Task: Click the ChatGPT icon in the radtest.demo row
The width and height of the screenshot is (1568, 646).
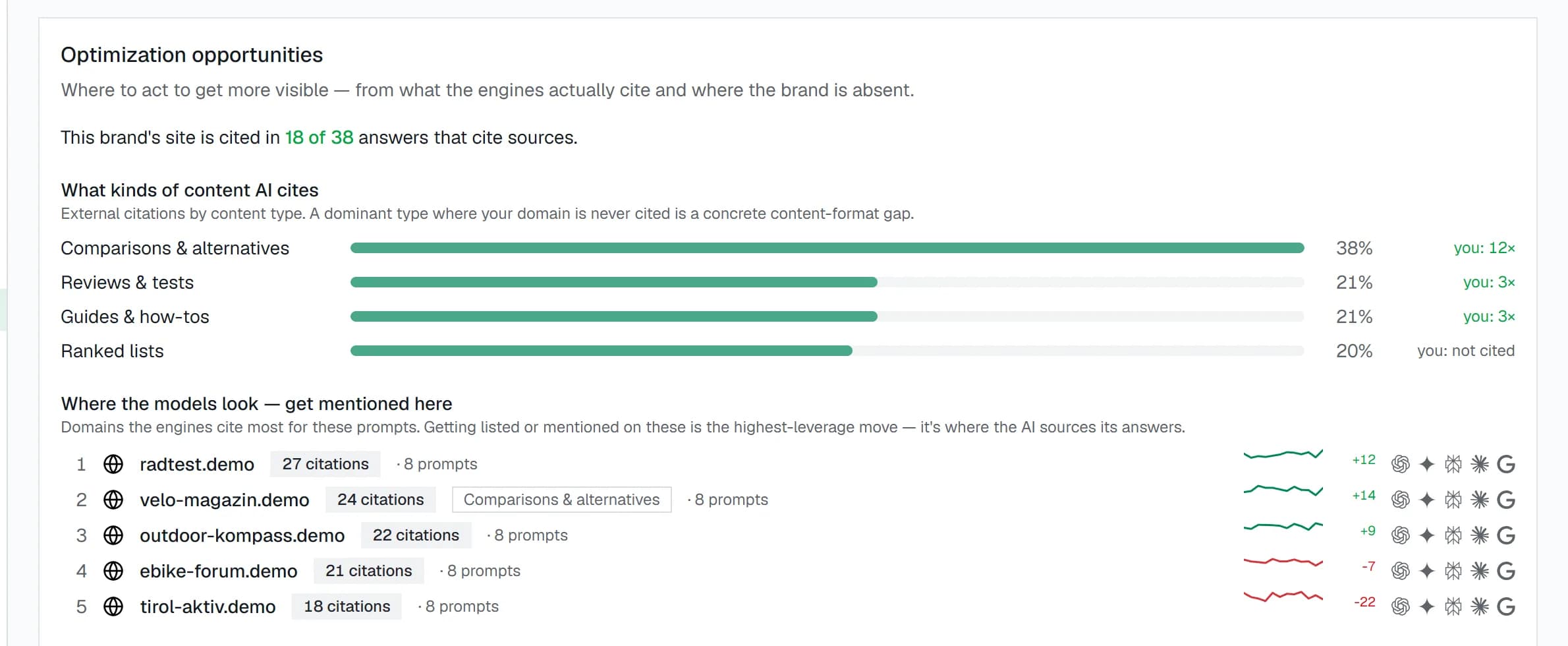Action: [x=1401, y=465]
